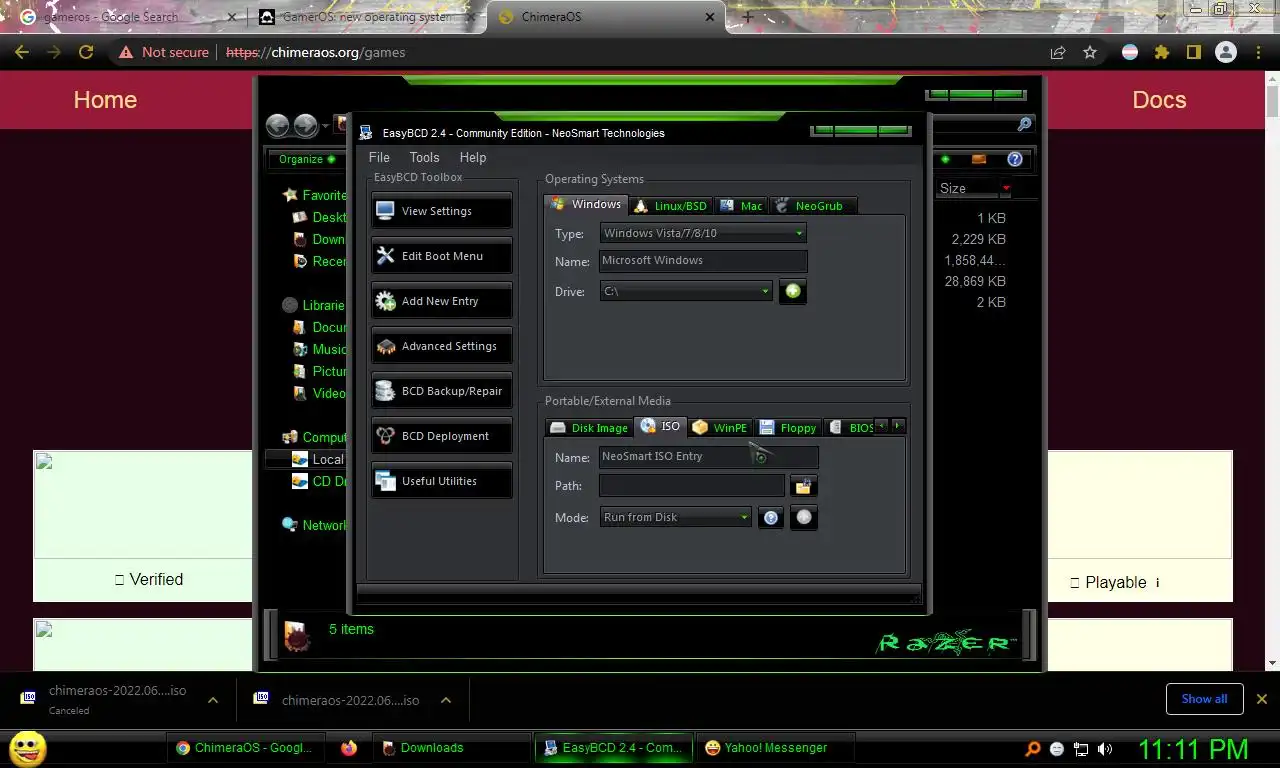Open Useful Utilities section
Screen dimensions: 1280x768
(x=441, y=481)
